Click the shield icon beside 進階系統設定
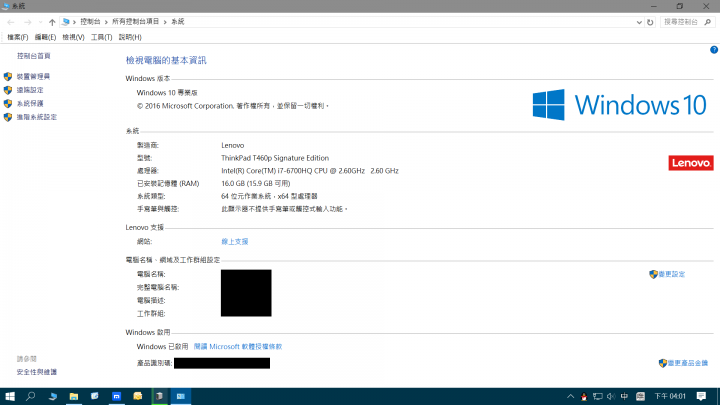Image resolution: width=720 pixels, height=405 pixels. (x=8, y=117)
